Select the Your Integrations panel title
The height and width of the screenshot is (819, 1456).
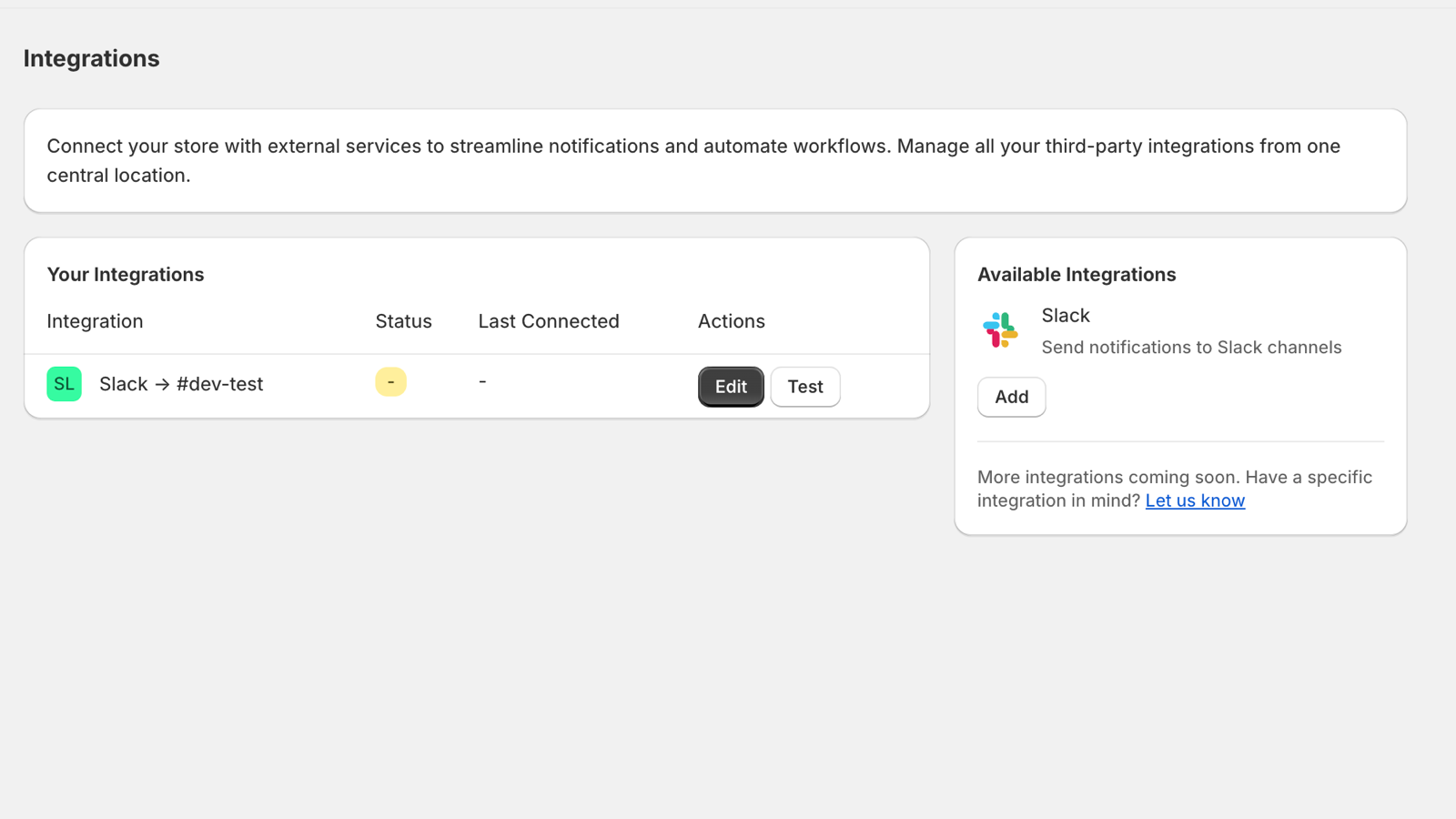(126, 274)
